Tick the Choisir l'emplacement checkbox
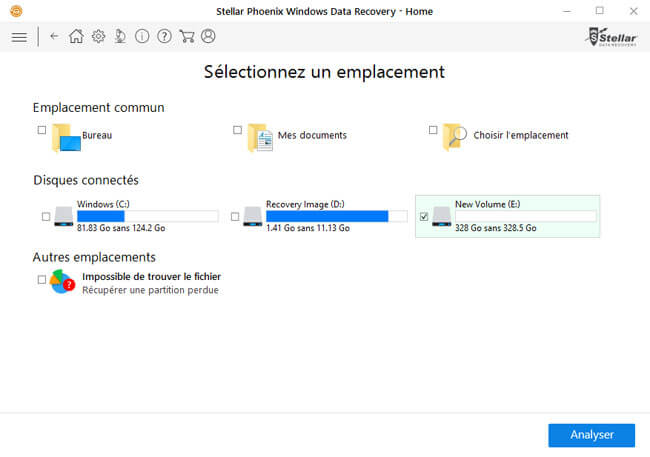The width and height of the screenshot is (650, 457). 433,130
